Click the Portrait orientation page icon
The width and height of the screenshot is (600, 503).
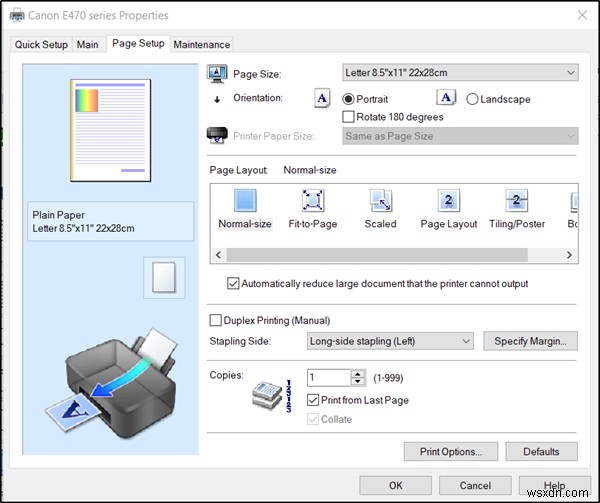[322, 98]
